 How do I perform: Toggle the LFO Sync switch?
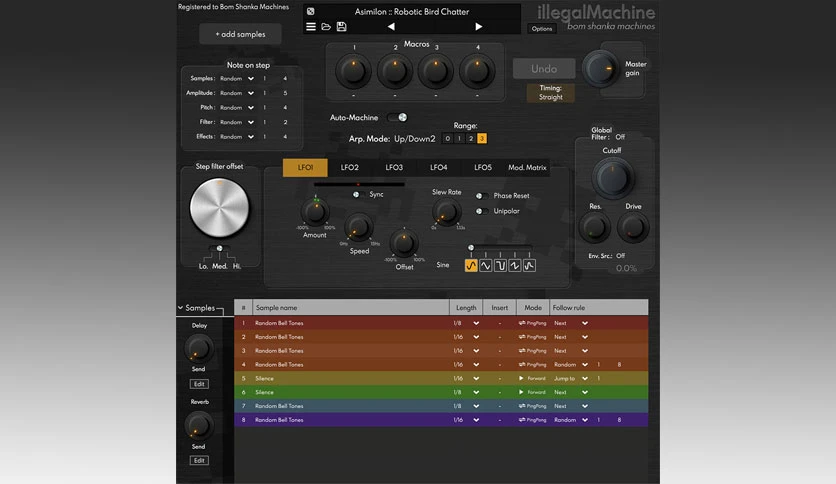(358, 195)
